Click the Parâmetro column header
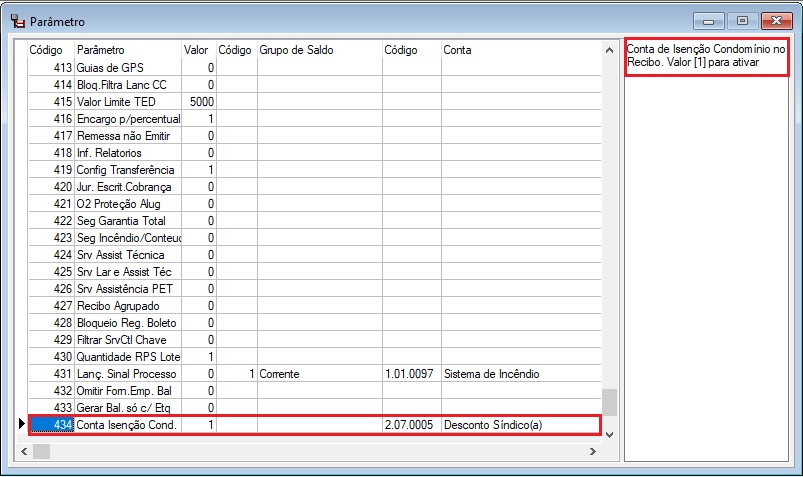The width and height of the screenshot is (803, 477). click(128, 50)
